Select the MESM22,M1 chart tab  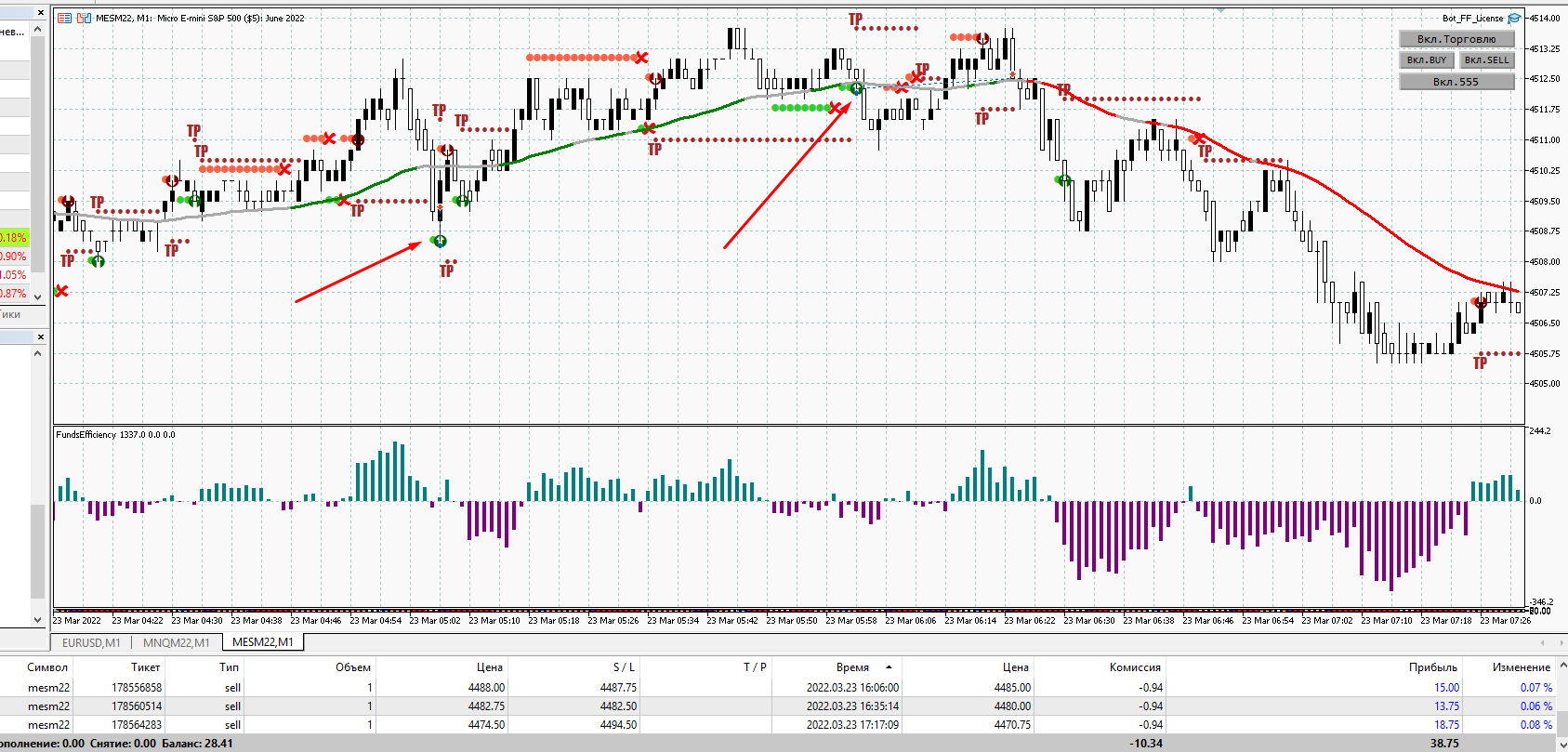263,642
